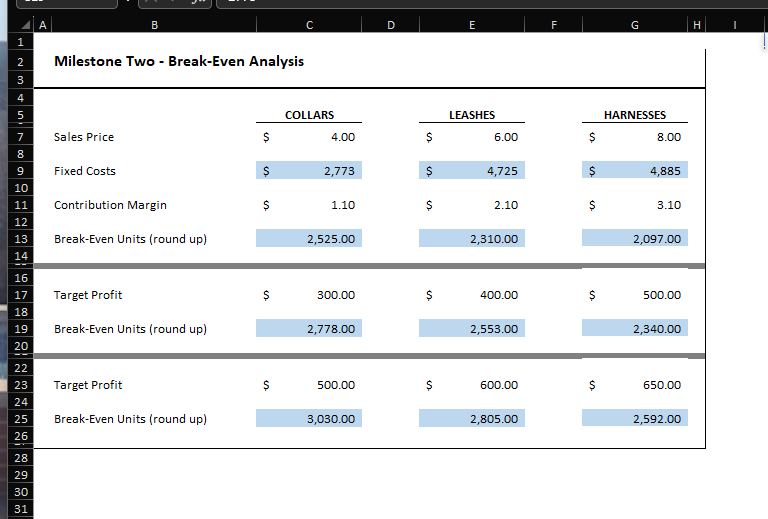Viewport: 768px width, 519px height.
Task: Select contribution margin 3.10 cell
Action: tap(635, 205)
